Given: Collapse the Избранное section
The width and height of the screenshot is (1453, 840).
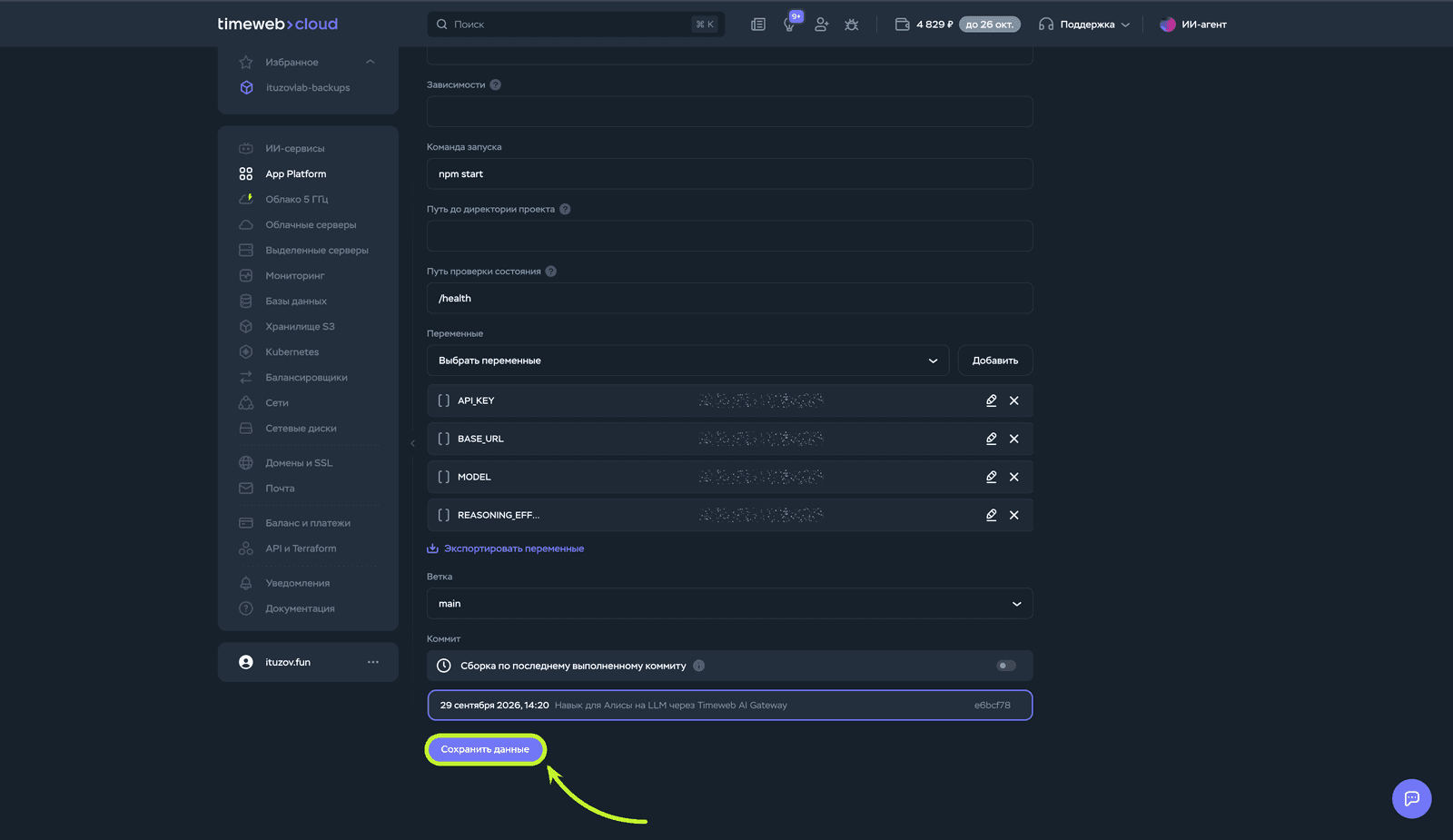Looking at the screenshot, I should [370, 62].
